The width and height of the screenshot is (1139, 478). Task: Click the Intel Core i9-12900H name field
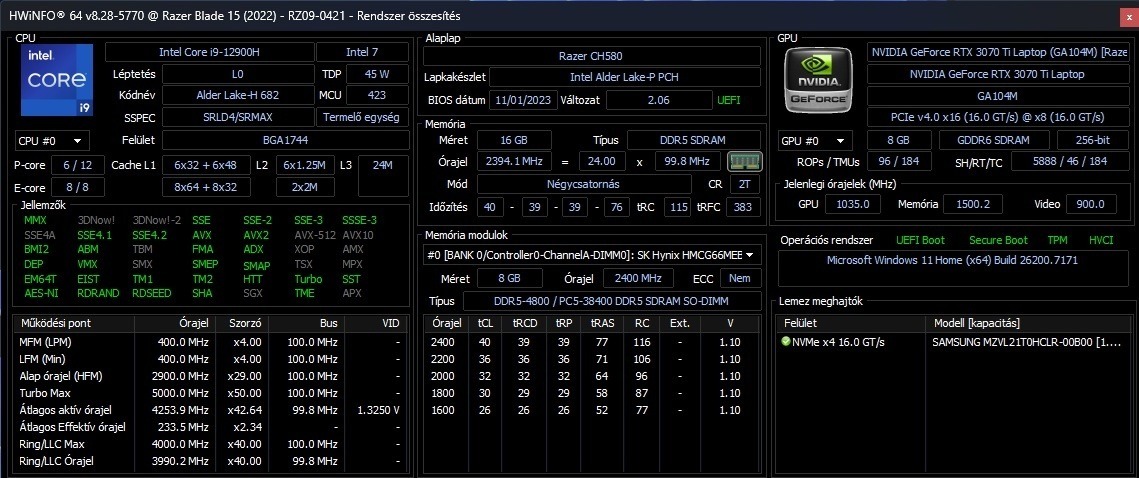210,52
